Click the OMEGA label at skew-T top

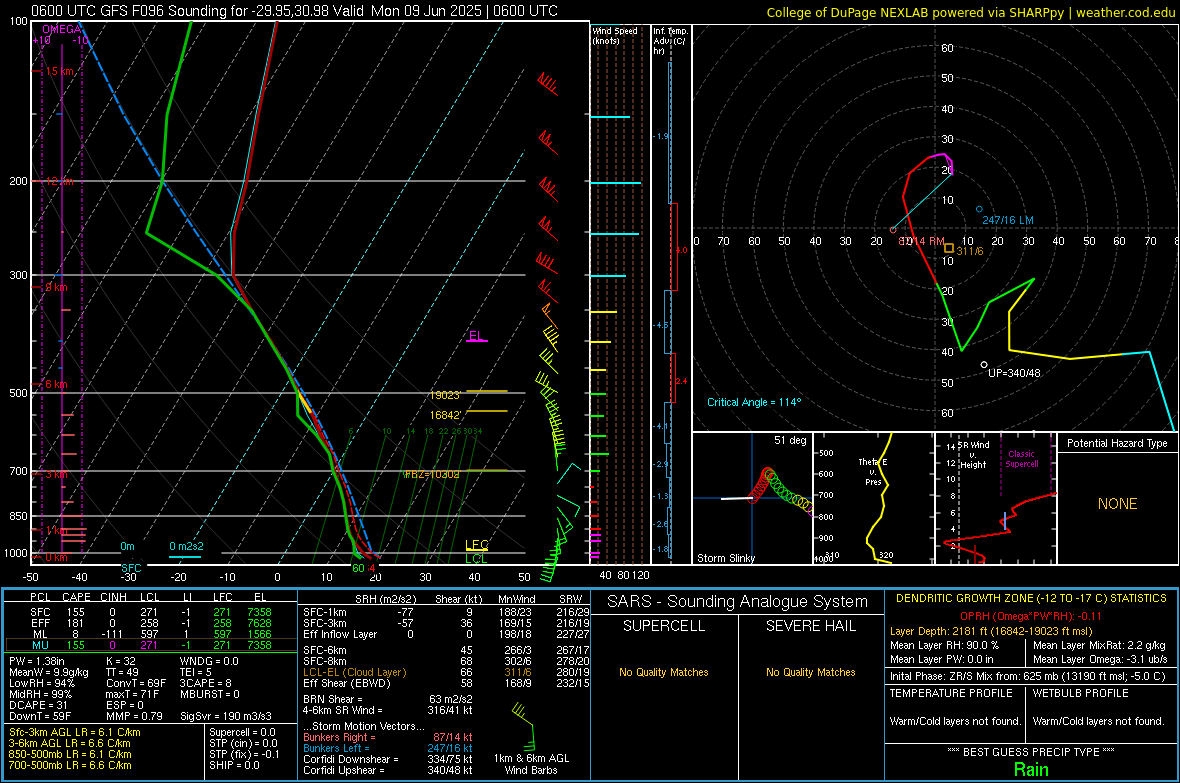[x=62, y=29]
